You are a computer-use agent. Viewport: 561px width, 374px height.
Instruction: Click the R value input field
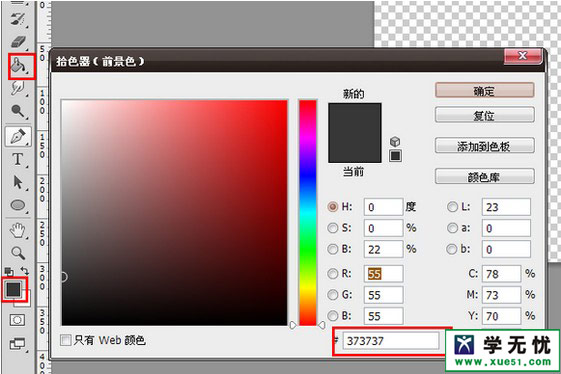[384, 274]
